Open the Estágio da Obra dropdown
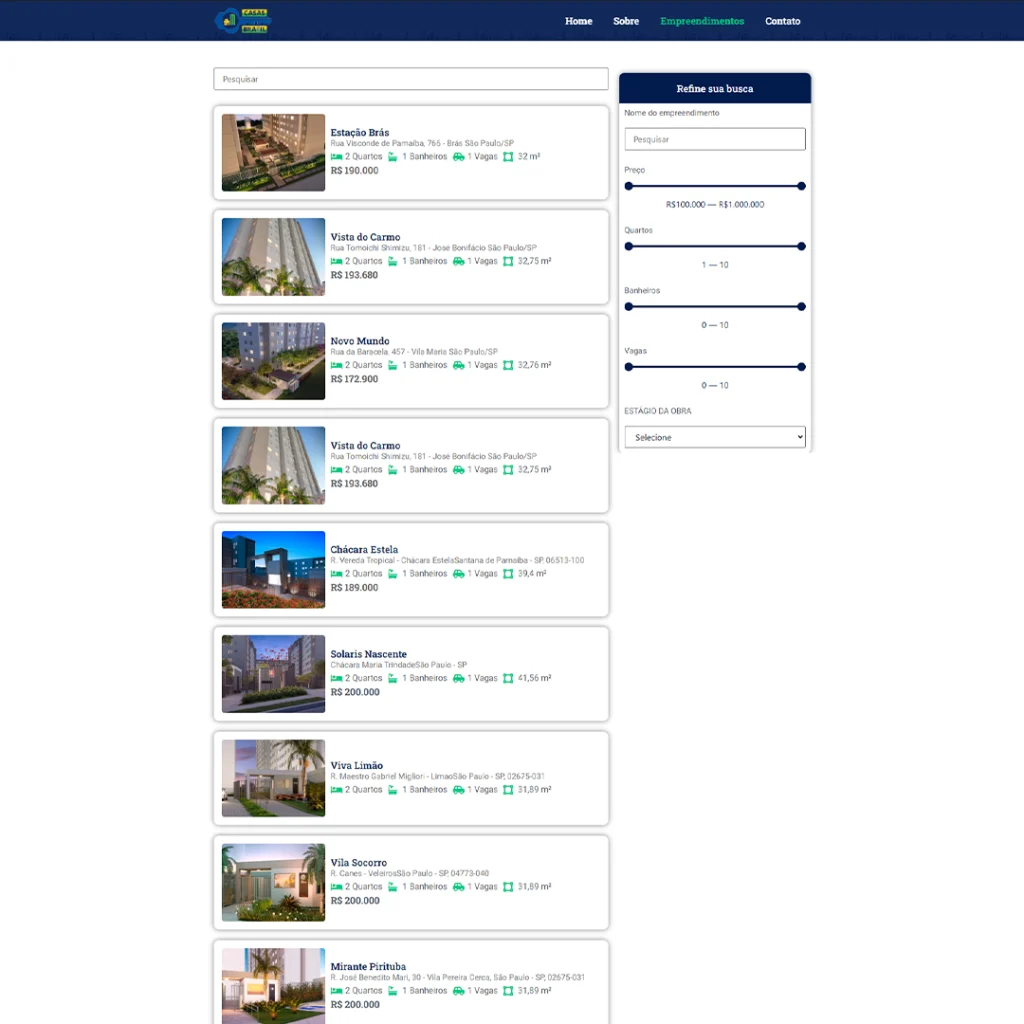The image size is (1024, 1024). pyautogui.click(x=714, y=437)
